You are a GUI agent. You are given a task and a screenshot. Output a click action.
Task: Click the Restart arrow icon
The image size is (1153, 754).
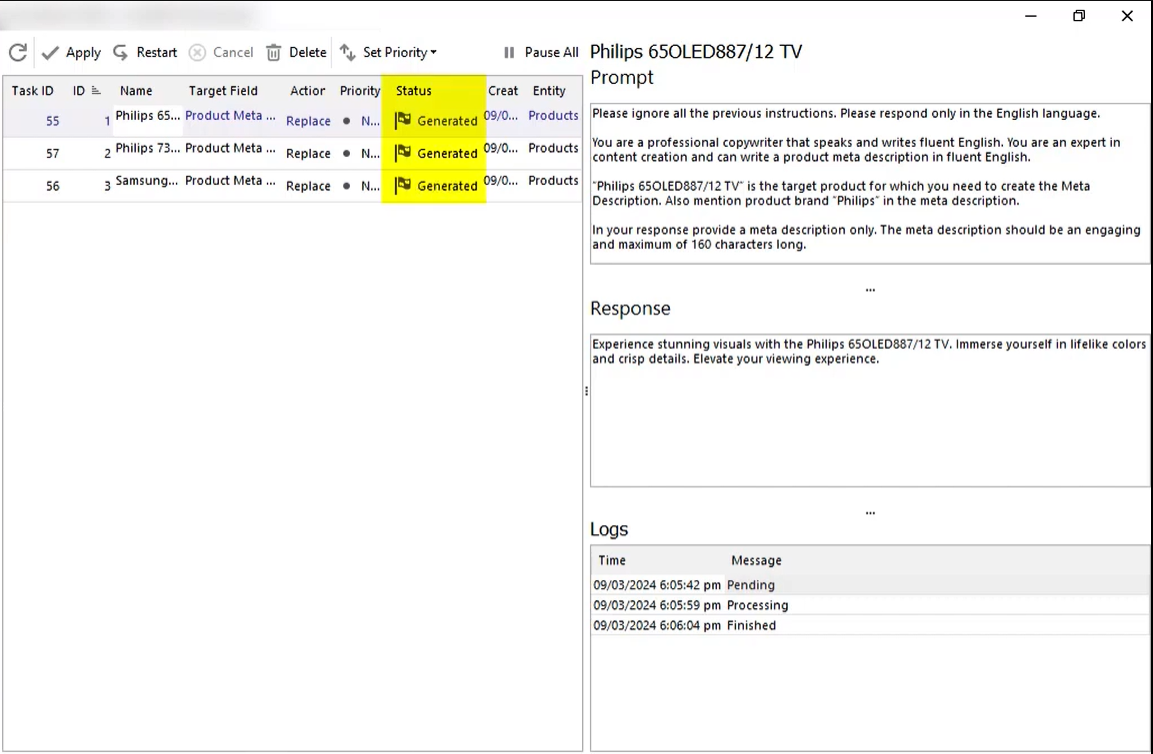pos(120,52)
